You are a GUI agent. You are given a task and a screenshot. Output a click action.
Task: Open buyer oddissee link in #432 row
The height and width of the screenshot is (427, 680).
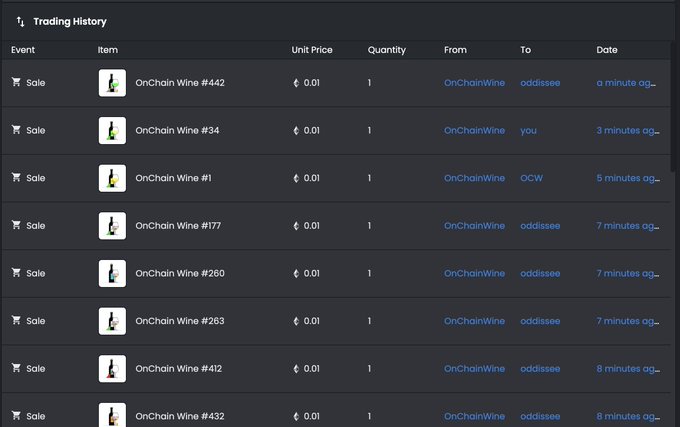click(540, 417)
